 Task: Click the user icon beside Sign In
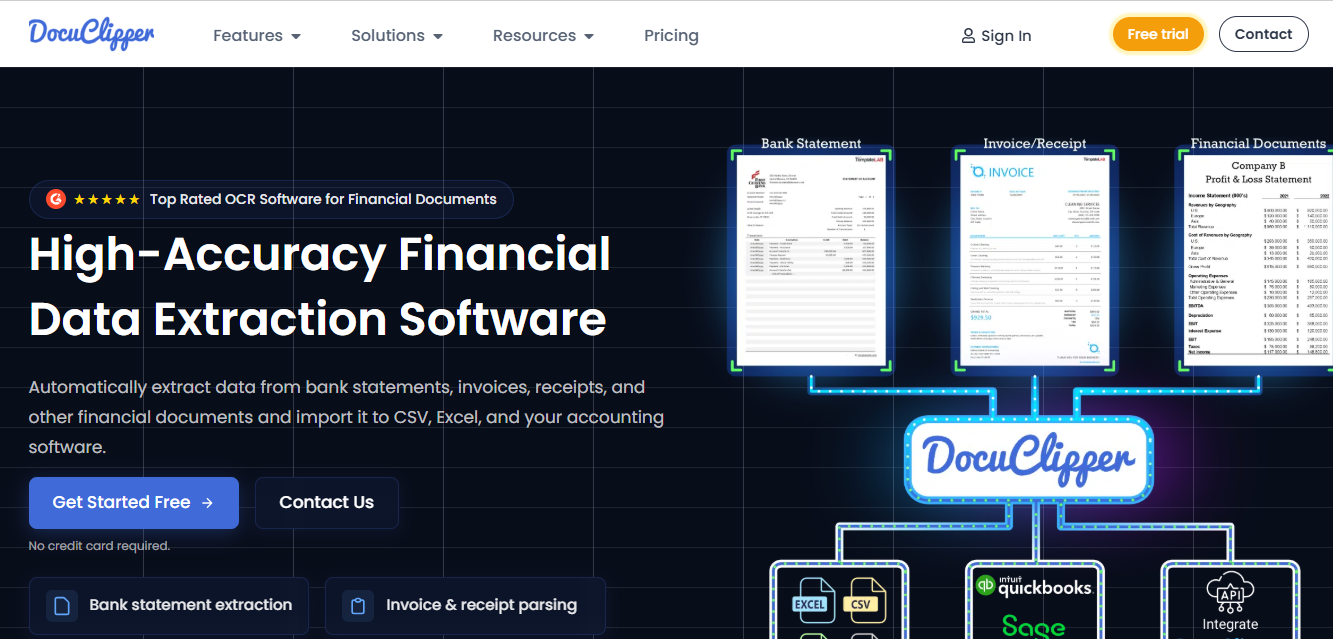(x=968, y=36)
